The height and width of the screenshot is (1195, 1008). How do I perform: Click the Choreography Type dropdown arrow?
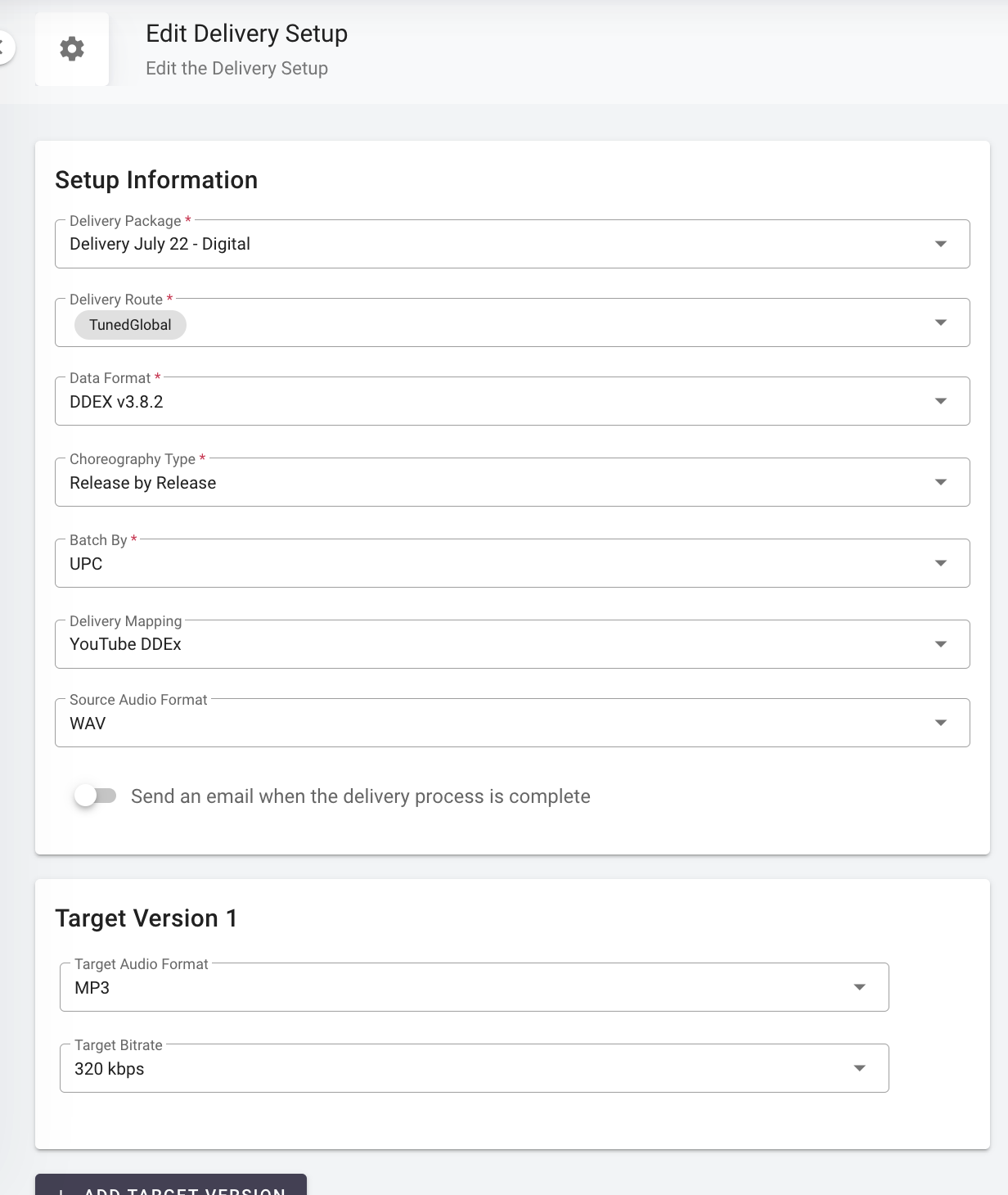tap(940, 482)
